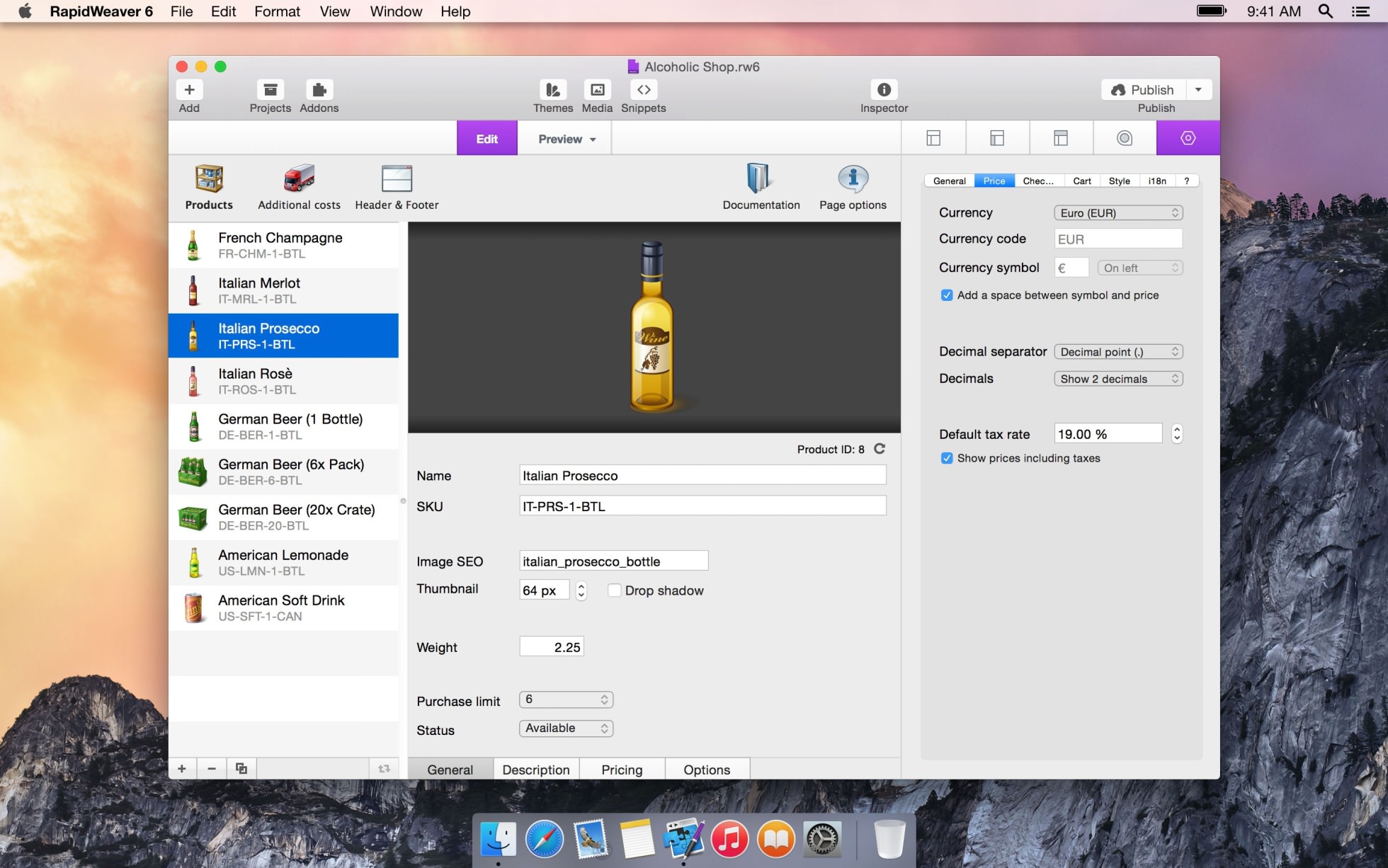
Task: Click the Name input field
Action: (702, 475)
